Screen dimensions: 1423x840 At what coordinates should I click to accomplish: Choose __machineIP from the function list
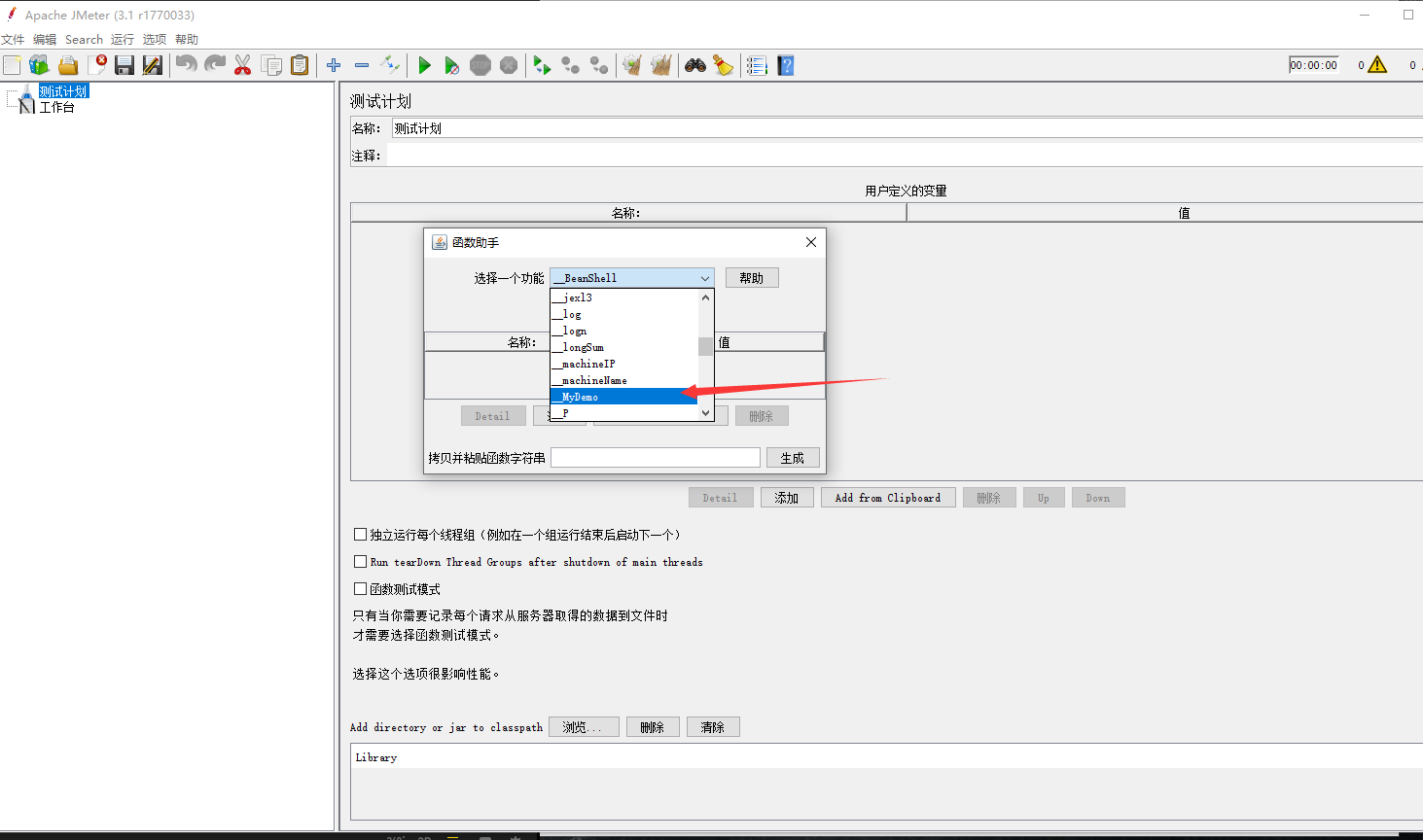623,364
